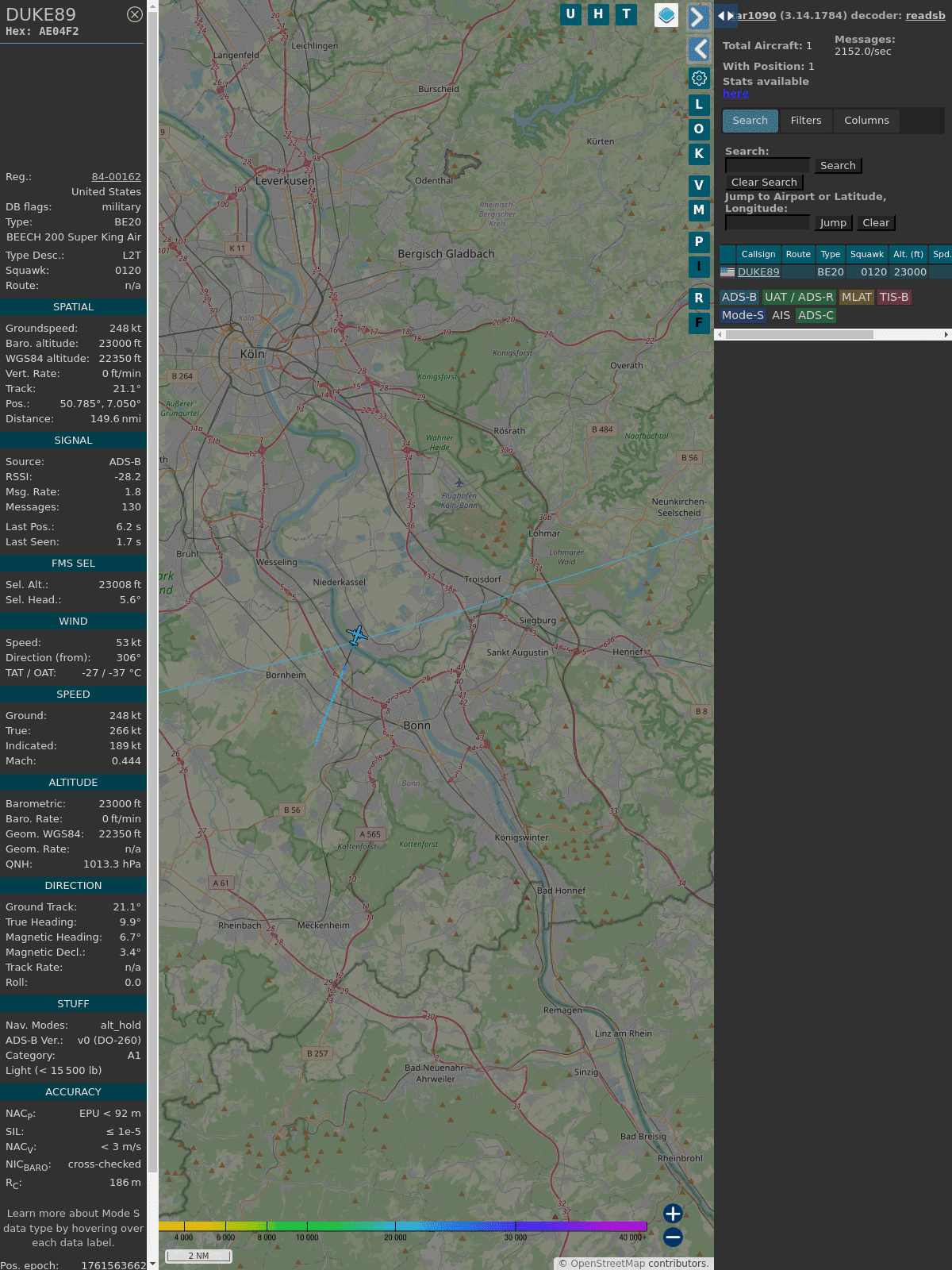Viewport: 952px width, 1270px height.
Task: Toggle the H map button
Action: click(598, 14)
